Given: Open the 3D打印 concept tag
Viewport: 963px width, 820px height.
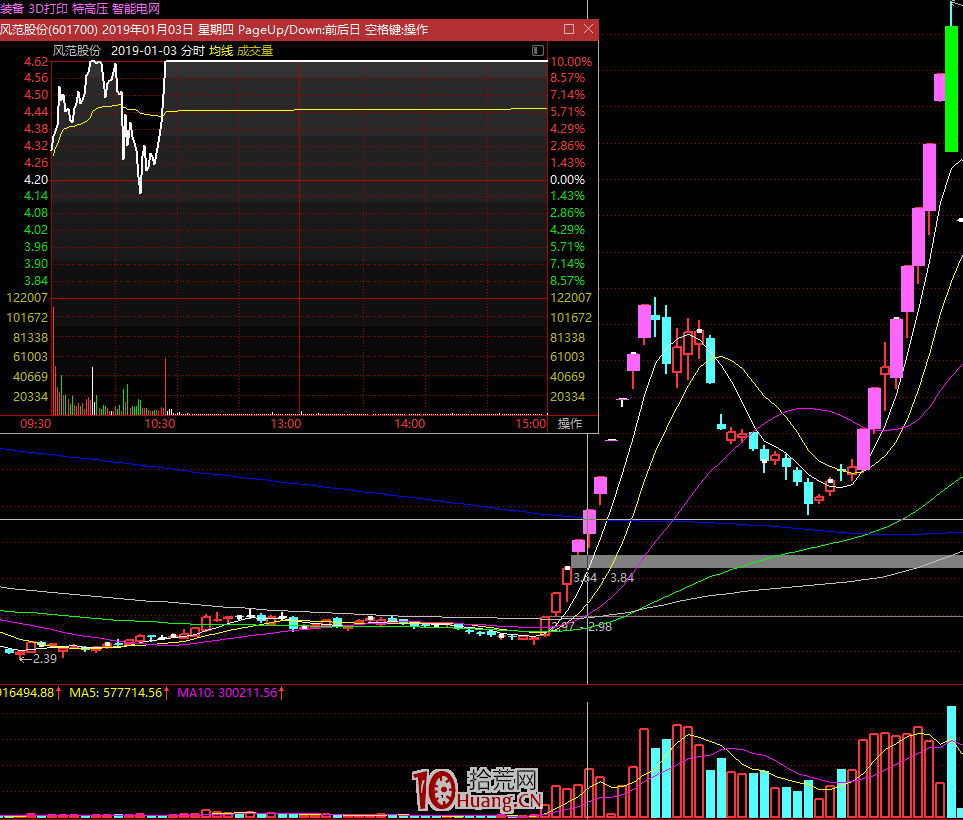Looking at the screenshot, I should (x=48, y=8).
